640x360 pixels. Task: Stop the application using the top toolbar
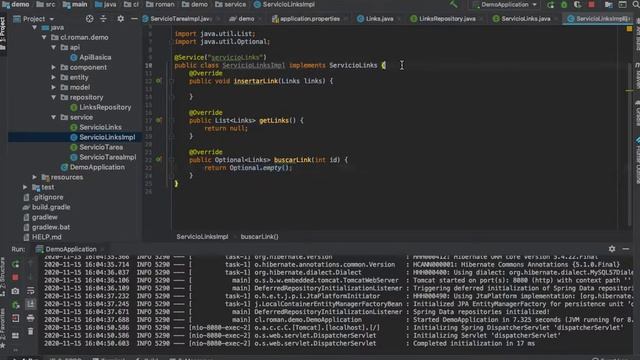(x=591, y=4)
